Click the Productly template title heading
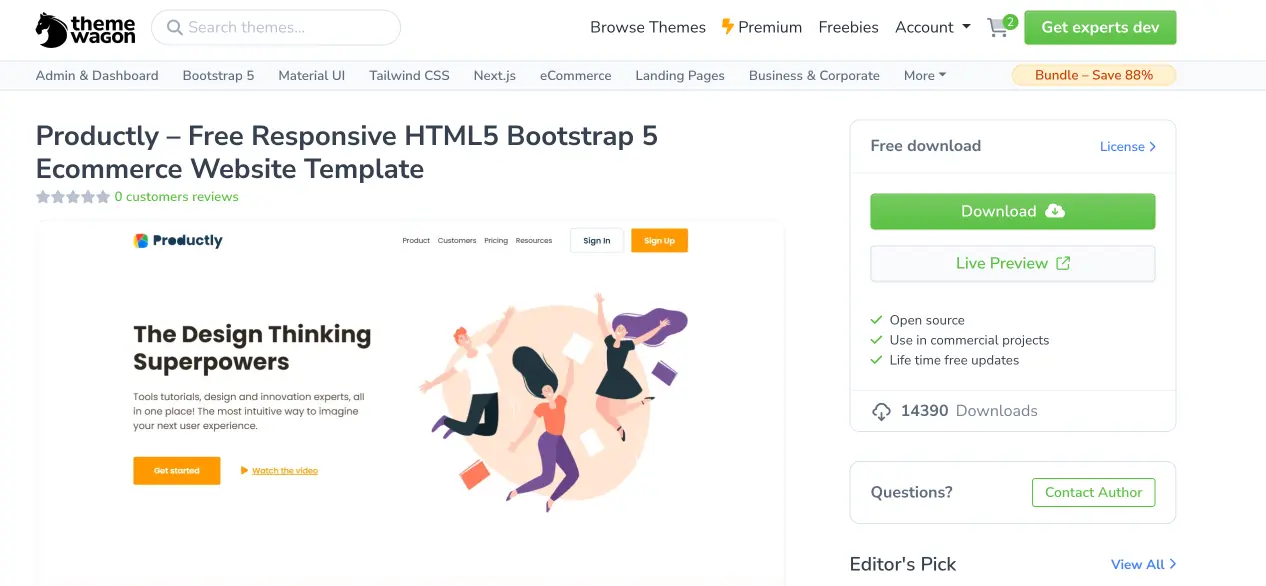 pos(347,152)
